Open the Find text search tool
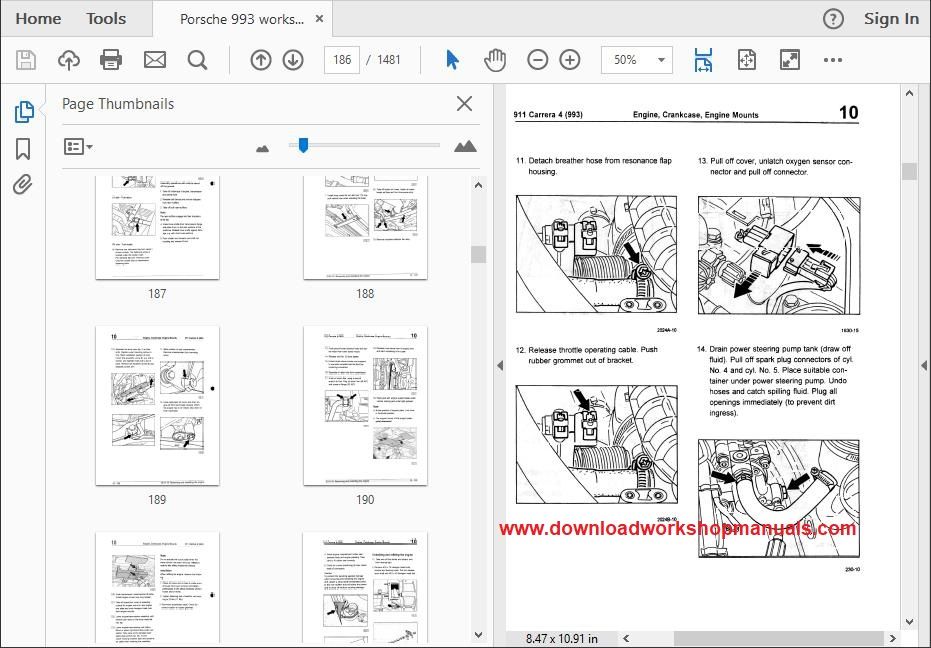The width and height of the screenshot is (931, 648). click(x=197, y=60)
